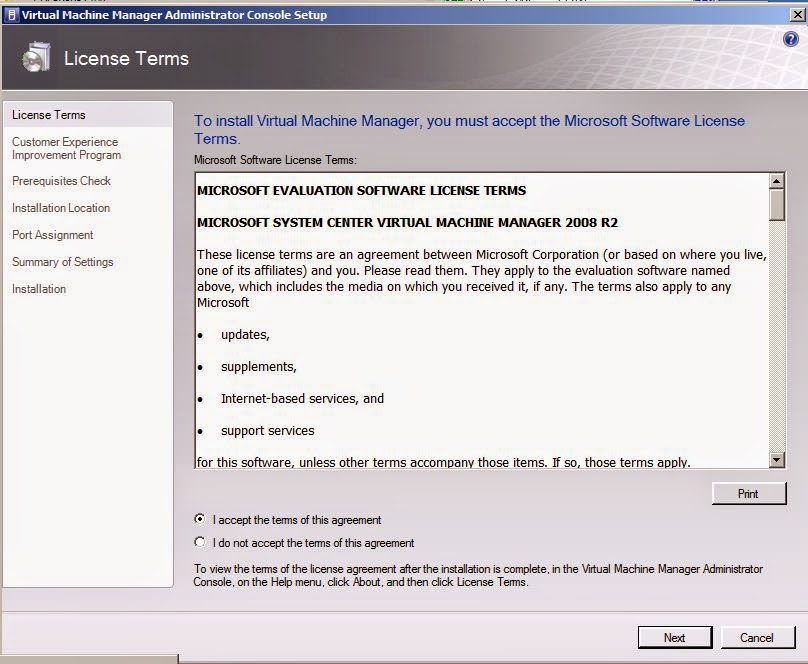Screen dimensions: 808x664
Task: Click MICROSOFT SYSTEM CENTER VIRTUAL MACHINE MANAGER 2008 R2 line
Action: pos(407,223)
